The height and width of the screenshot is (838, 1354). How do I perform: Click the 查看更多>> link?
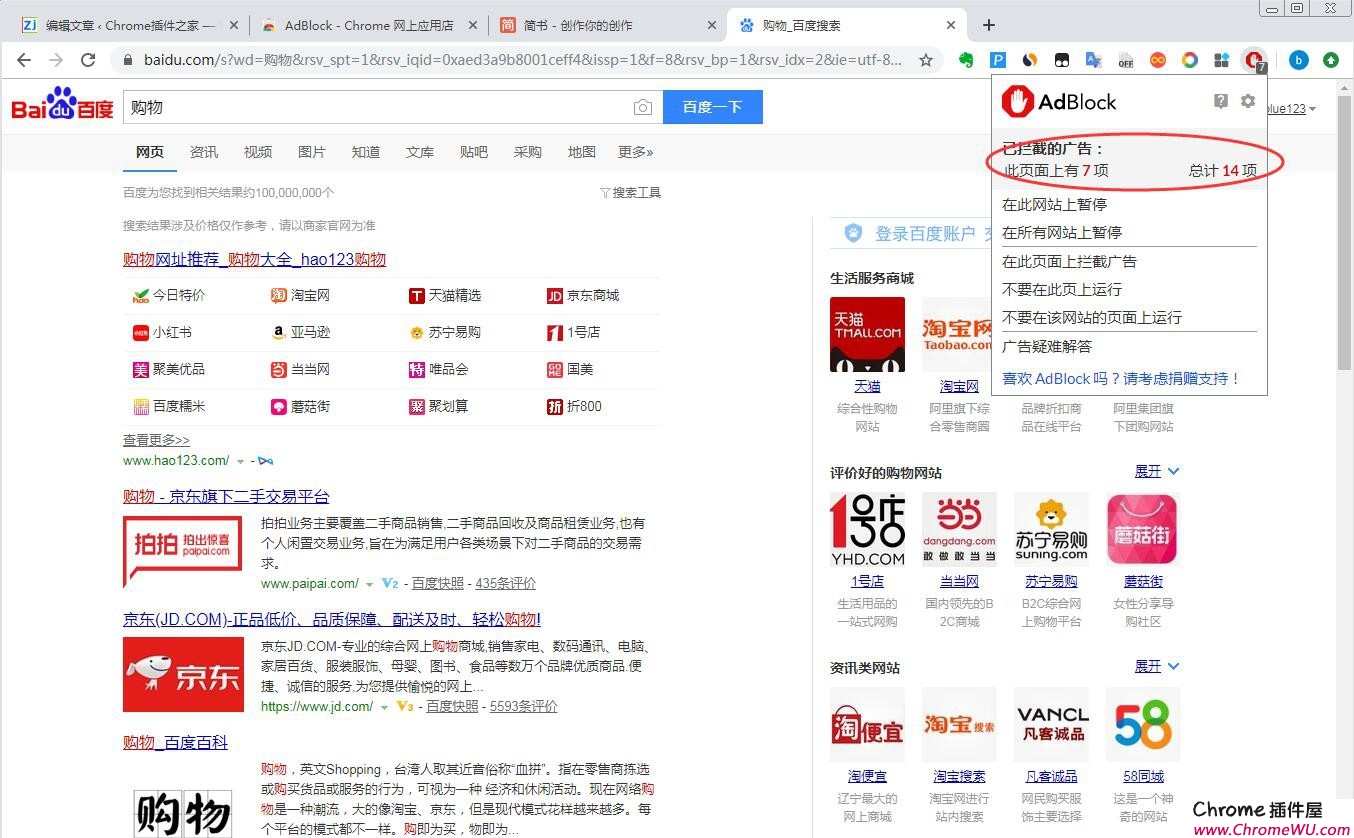pyautogui.click(x=156, y=440)
